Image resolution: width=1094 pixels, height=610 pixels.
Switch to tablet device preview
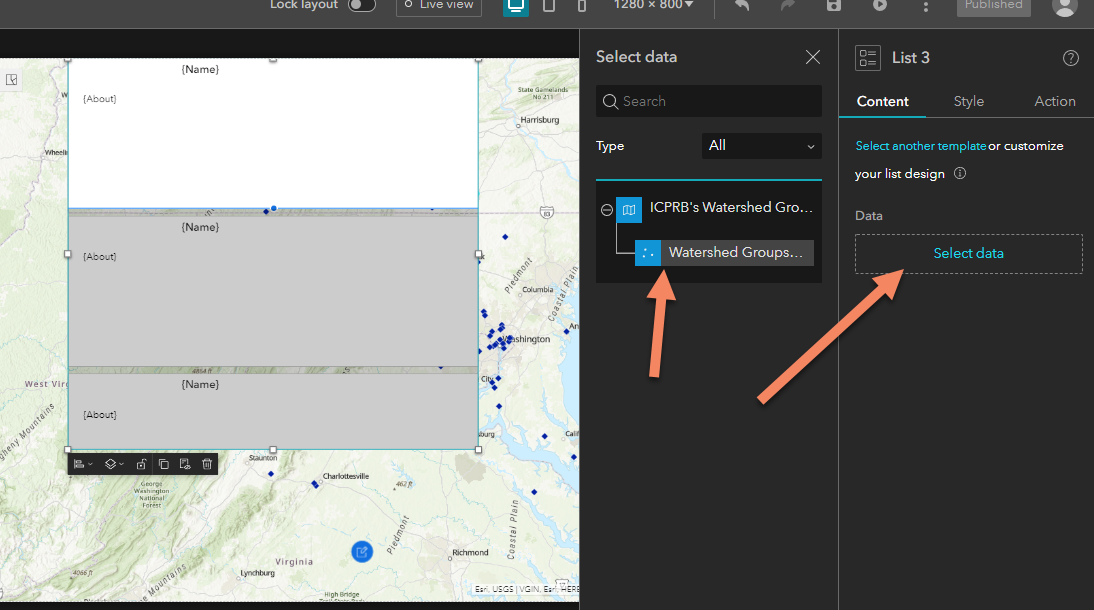[549, 6]
